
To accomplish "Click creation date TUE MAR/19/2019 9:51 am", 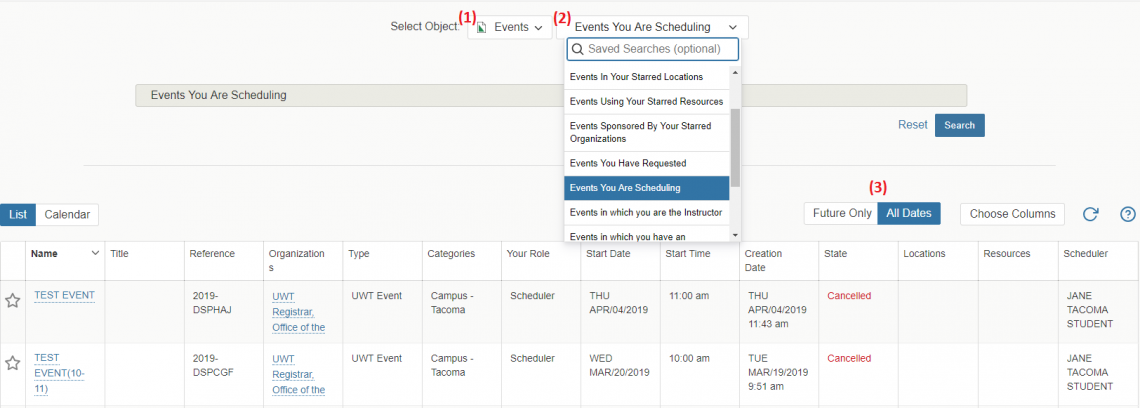I will (x=778, y=372).
